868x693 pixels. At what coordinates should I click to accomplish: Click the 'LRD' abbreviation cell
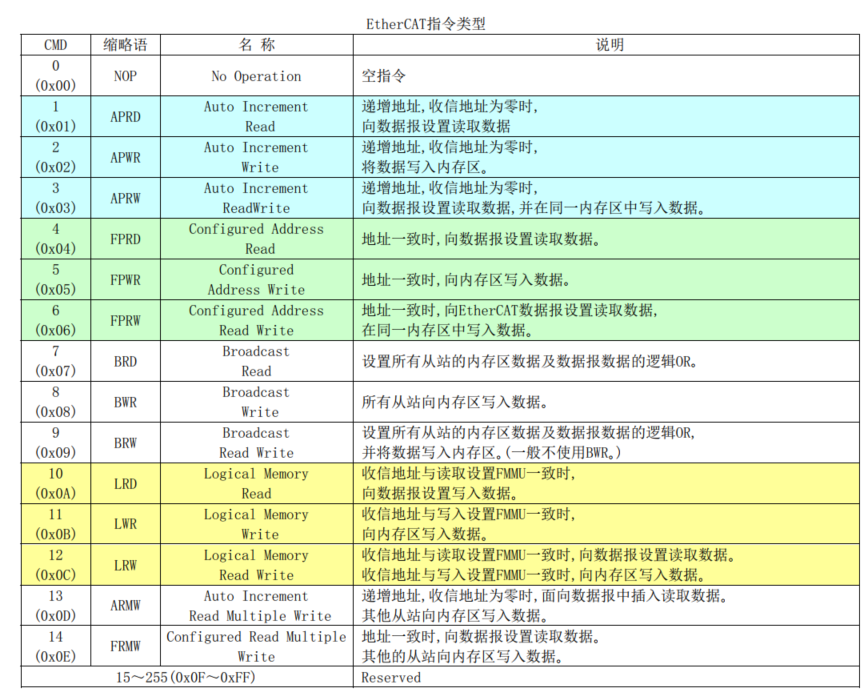pos(125,484)
